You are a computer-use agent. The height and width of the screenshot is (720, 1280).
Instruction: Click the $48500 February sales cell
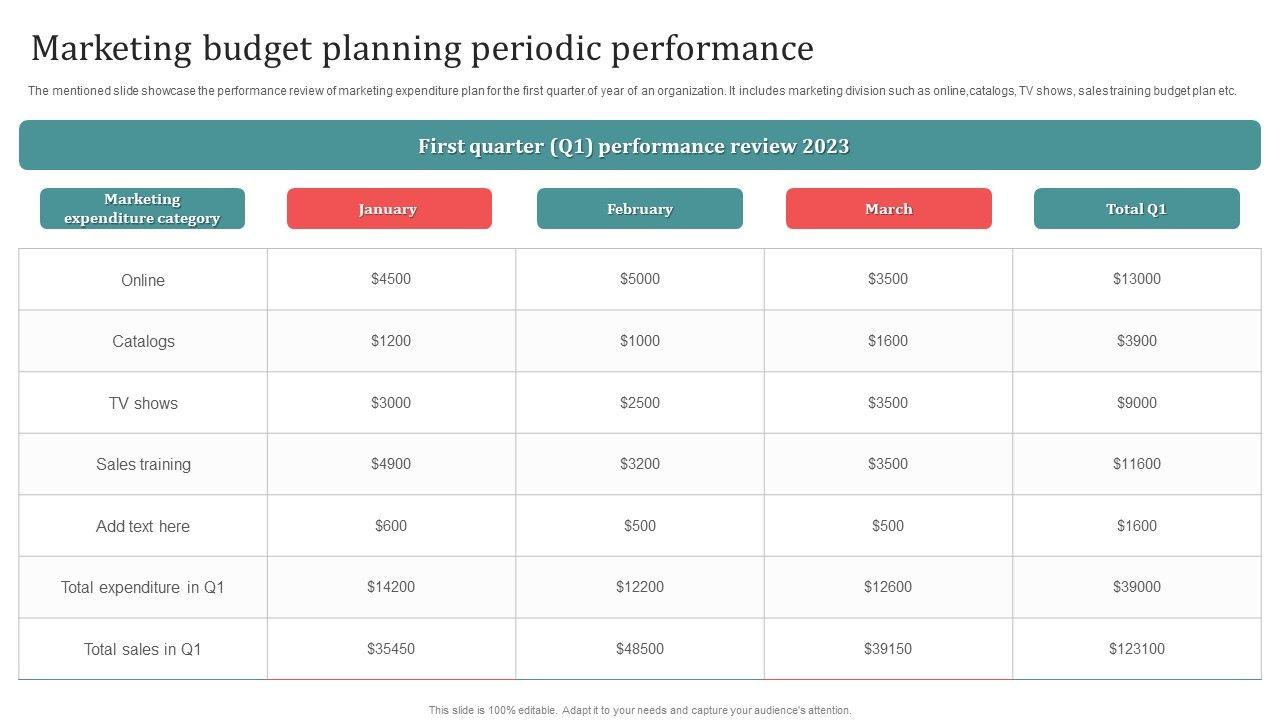(x=640, y=649)
